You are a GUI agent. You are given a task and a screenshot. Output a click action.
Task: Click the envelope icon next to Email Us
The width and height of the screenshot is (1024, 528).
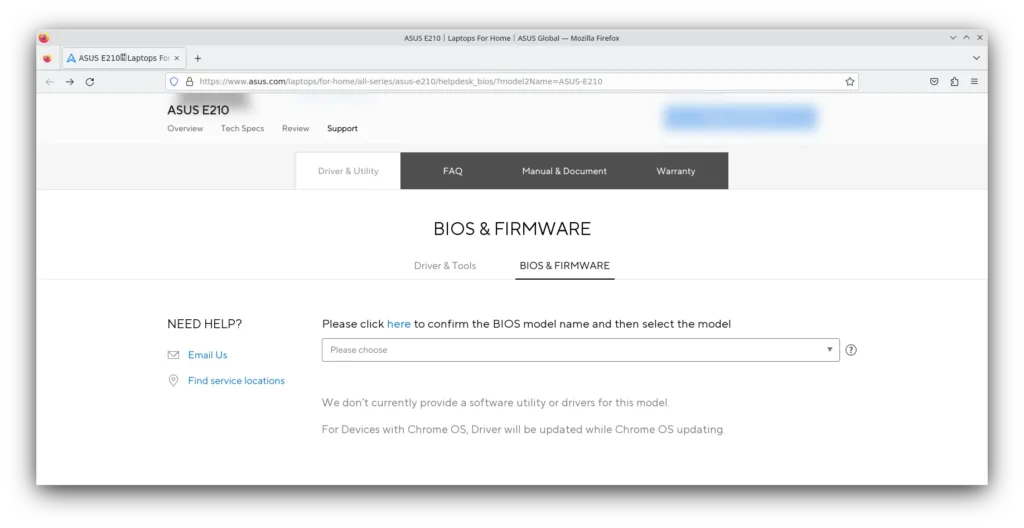[x=173, y=355]
